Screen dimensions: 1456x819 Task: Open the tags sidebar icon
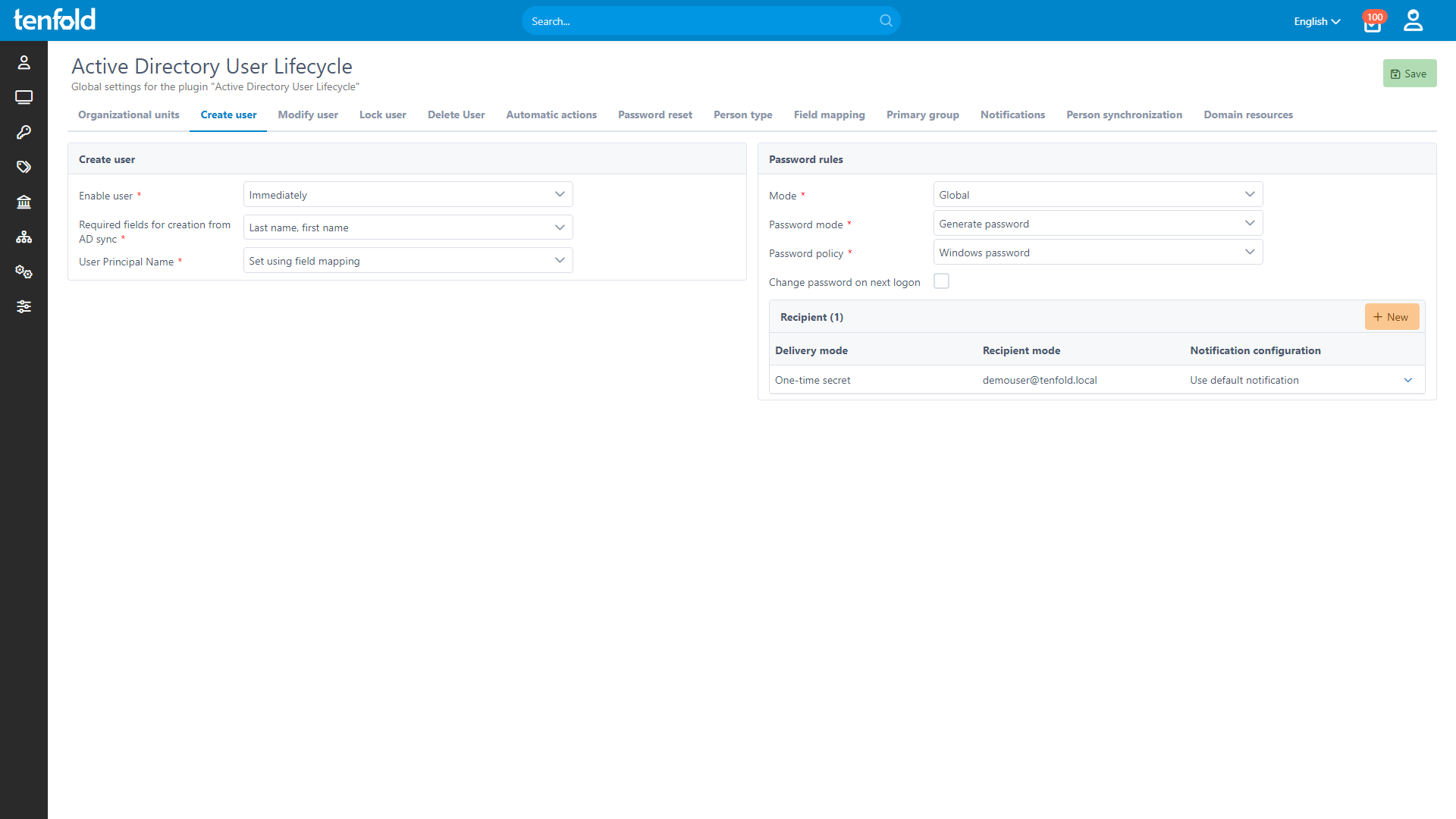tap(24, 167)
